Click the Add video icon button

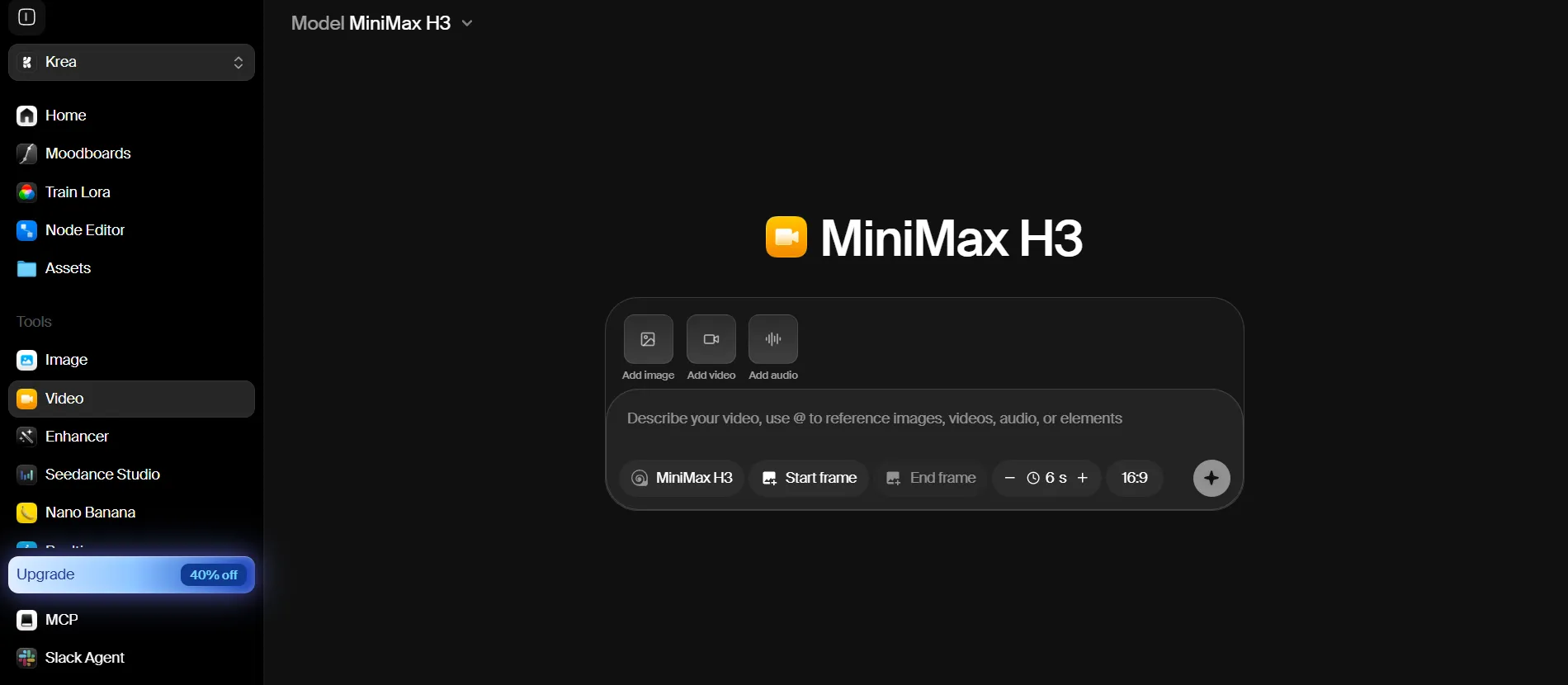point(711,339)
